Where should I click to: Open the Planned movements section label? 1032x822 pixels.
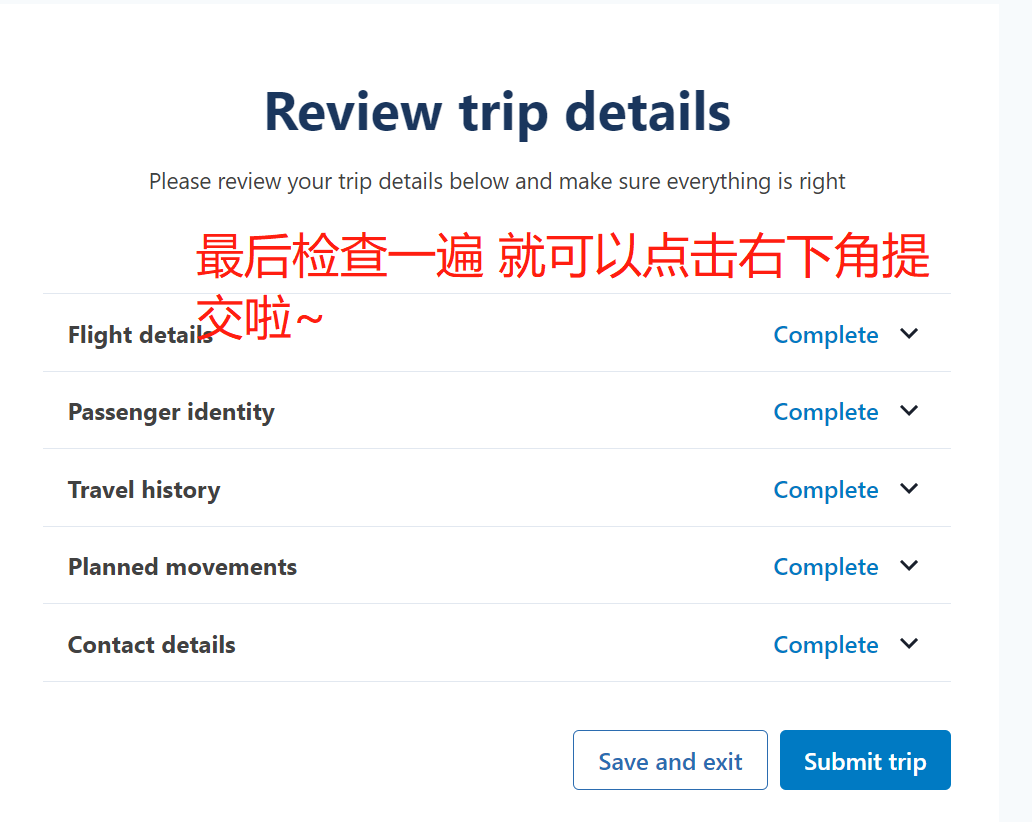tap(182, 567)
